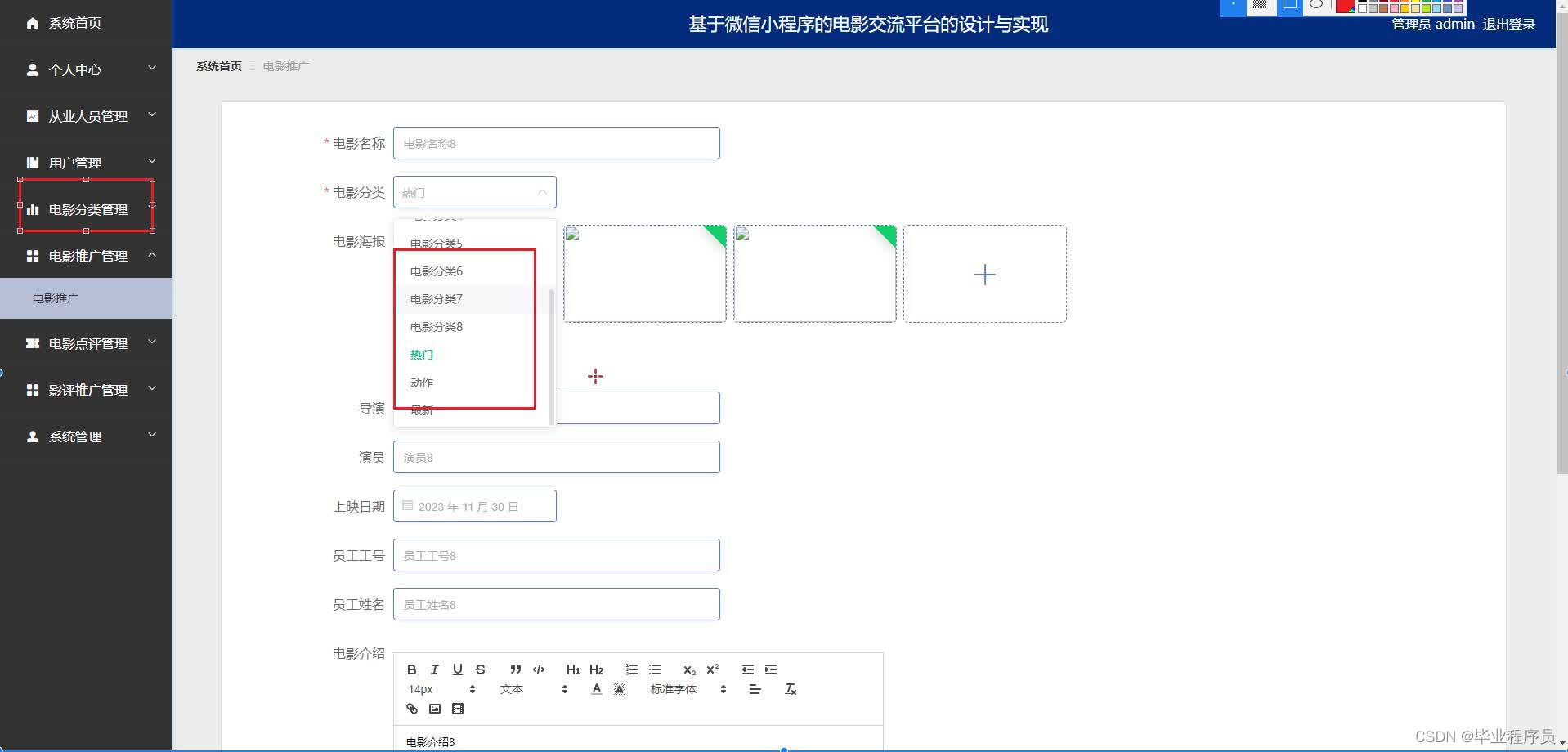
Task: Choose 热门 from the dropdown list
Action: click(474, 355)
